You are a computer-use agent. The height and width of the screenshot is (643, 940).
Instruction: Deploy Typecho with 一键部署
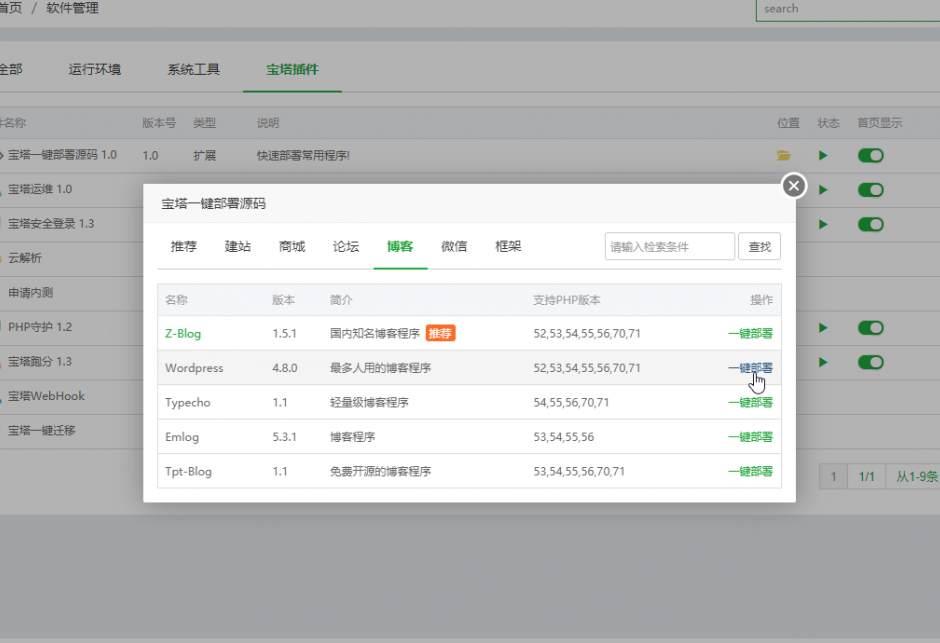pos(751,402)
